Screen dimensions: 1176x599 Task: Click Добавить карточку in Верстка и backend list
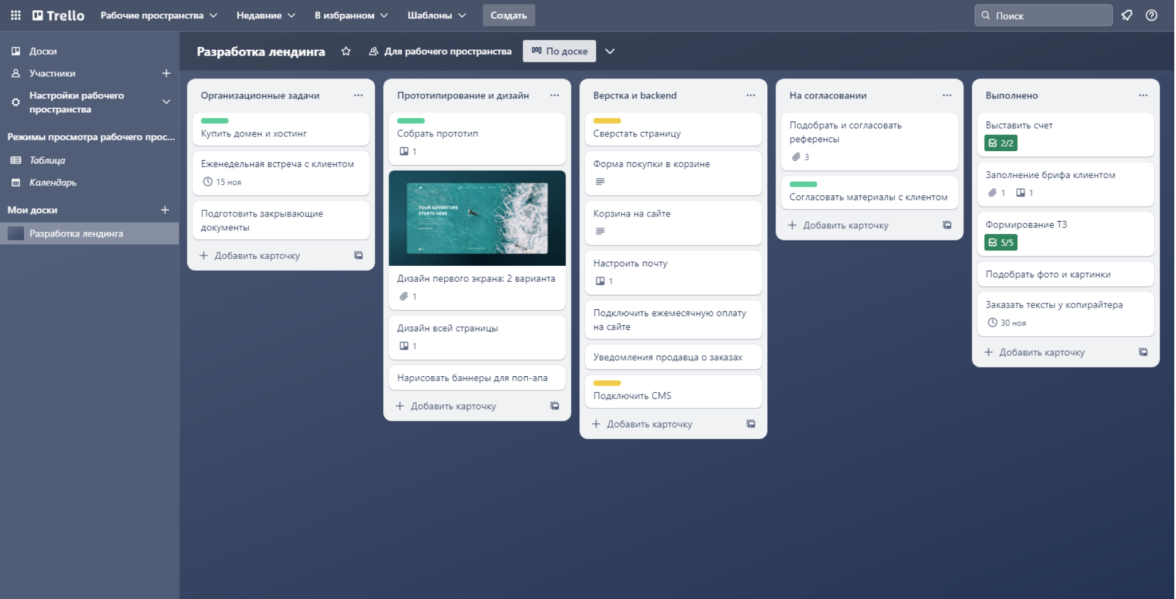pyautogui.click(x=649, y=424)
